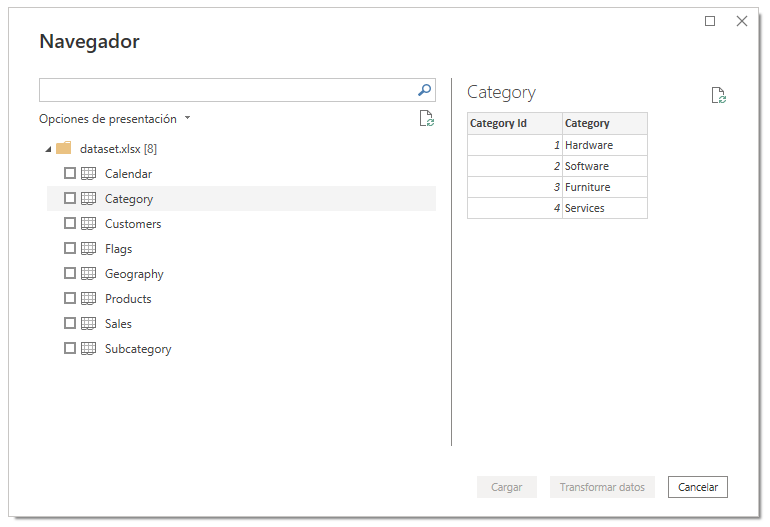Collapse the dataset.xlsx tree node
The height and width of the screenshot is (527, 770).
(48, 150)
